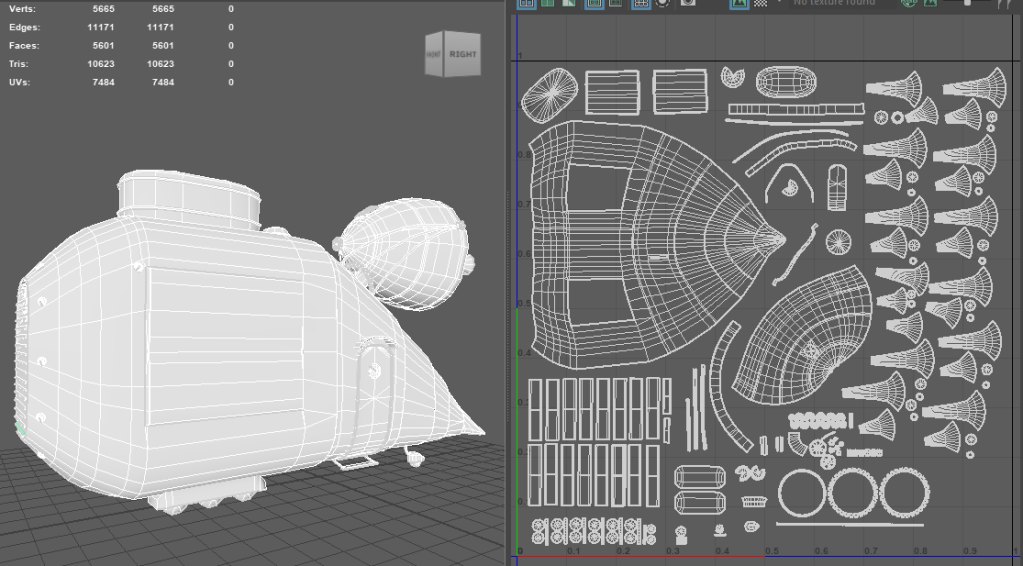This screenshot has height=566, width=1023.
Task: Click the isolate select circle icon in UV toolbar
Action: [x=664, y=3]
